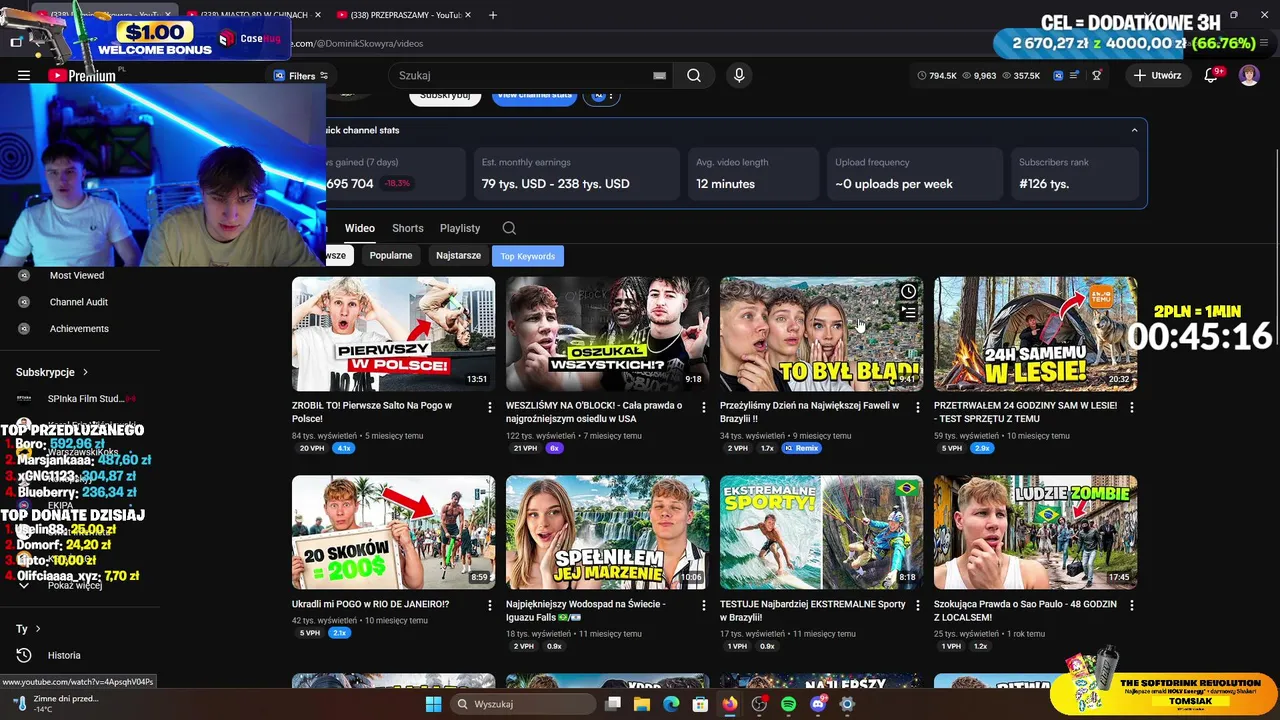1280x720 pixels.
Task: Open options for Ukradli mi POGO video
Action: click(489, 605)
